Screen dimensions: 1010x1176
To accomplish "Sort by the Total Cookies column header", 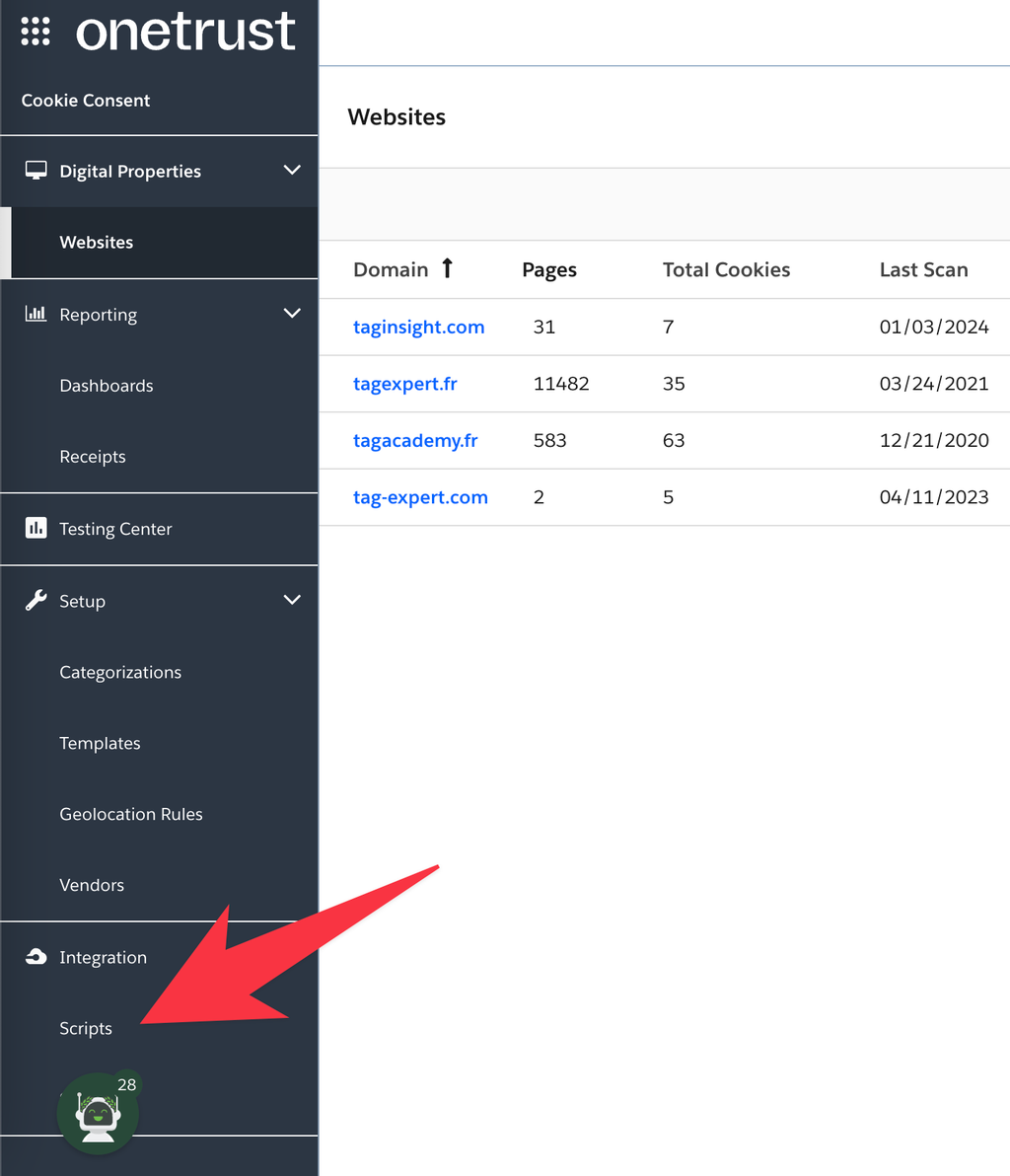I will (x=726, y=270).
